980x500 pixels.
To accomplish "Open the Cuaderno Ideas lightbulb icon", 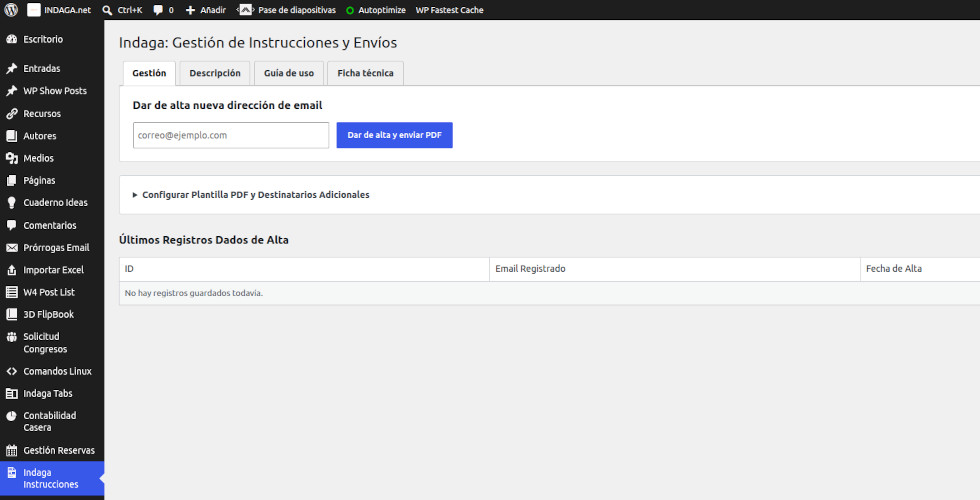I will pos(11,202).
